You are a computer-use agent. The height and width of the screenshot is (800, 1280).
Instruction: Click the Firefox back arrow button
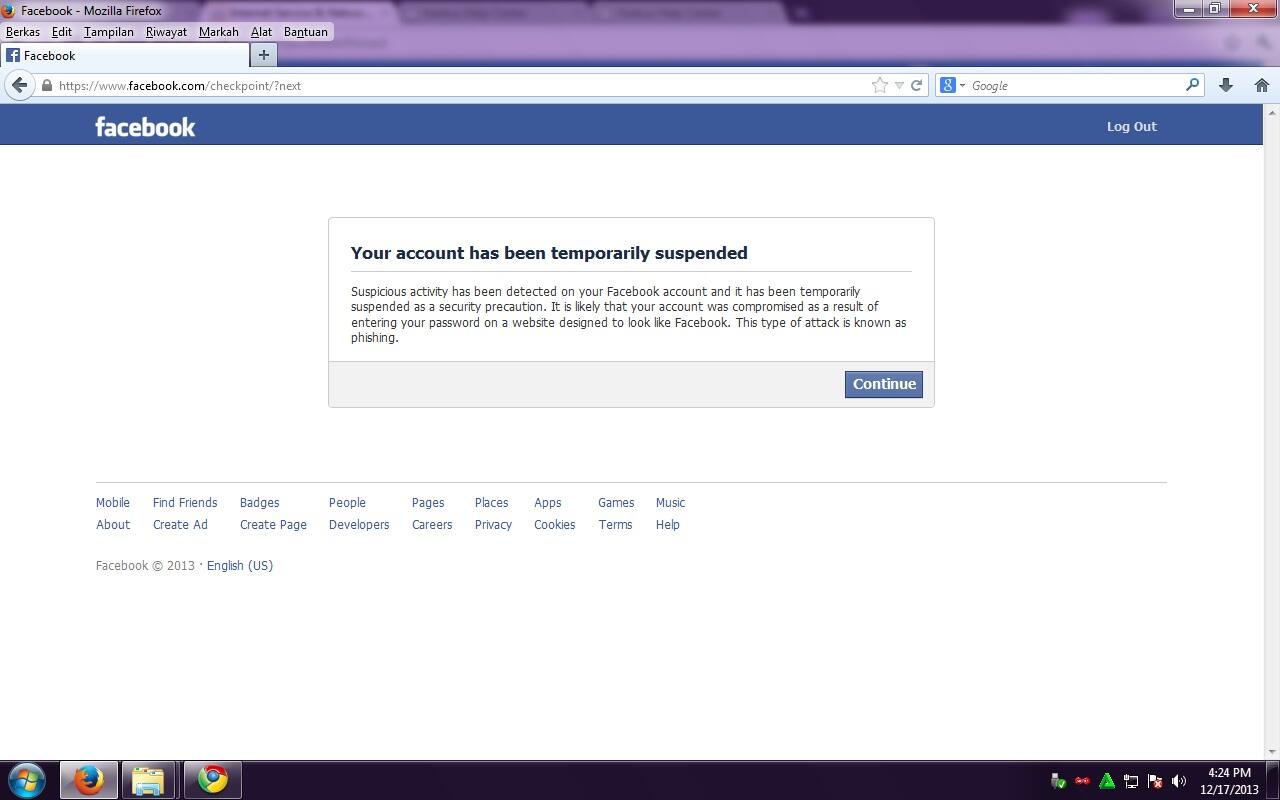(x=19, y=85)
